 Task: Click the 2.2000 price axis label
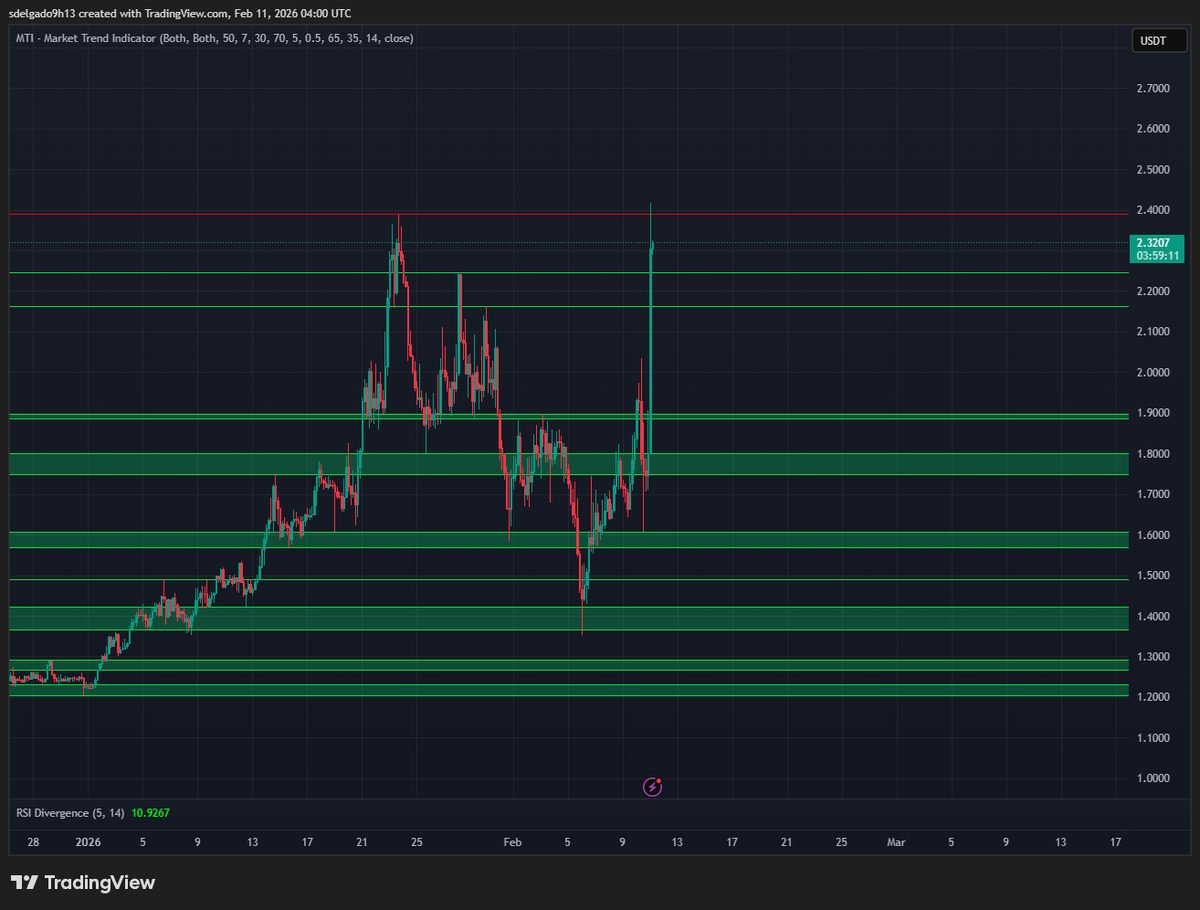[1153, 291]
